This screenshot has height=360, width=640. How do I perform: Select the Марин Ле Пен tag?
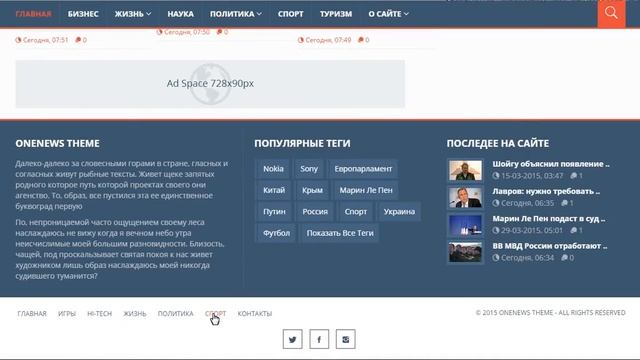pos(366,190)
